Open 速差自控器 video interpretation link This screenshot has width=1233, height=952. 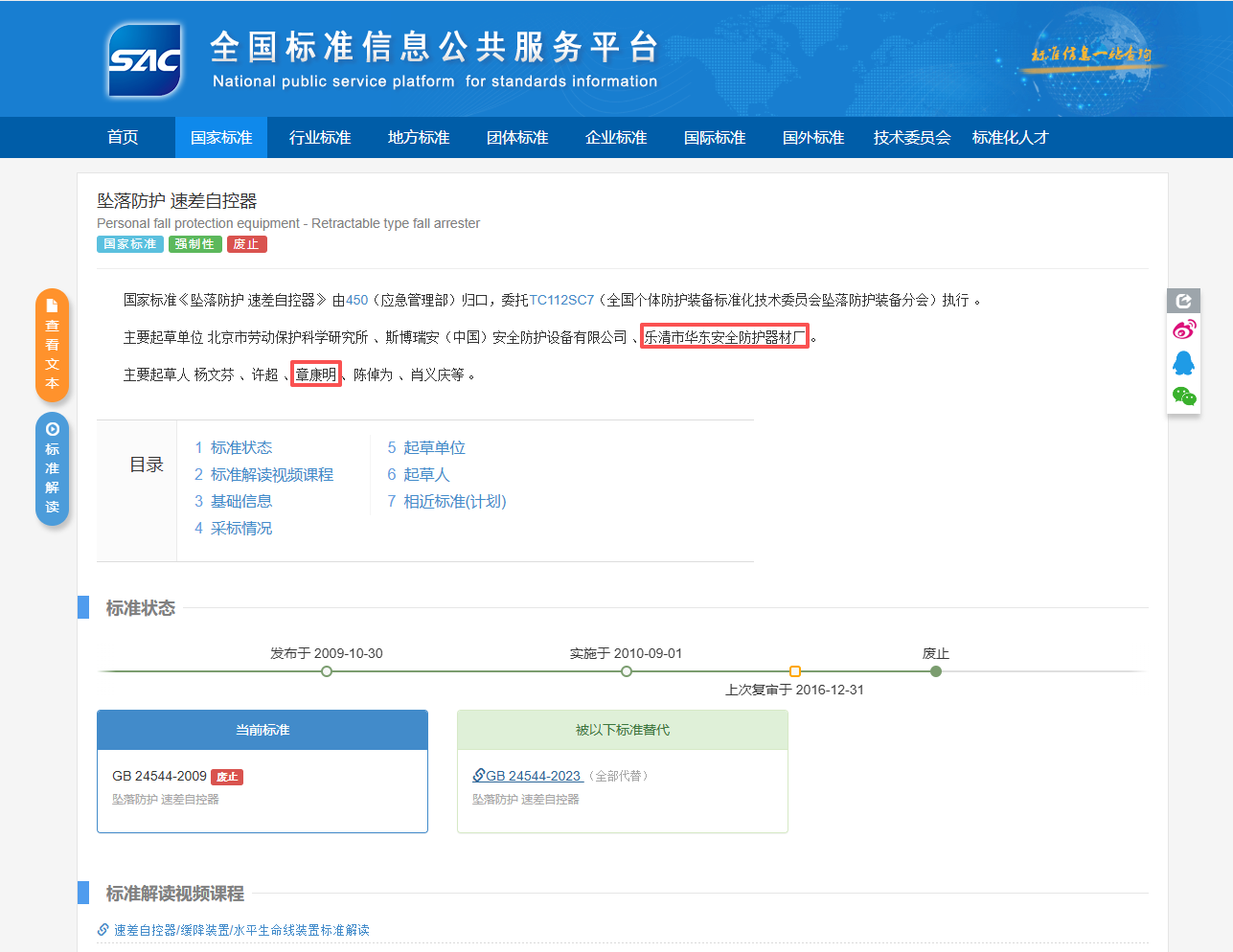pyautogui.click(x=240, y=930)
